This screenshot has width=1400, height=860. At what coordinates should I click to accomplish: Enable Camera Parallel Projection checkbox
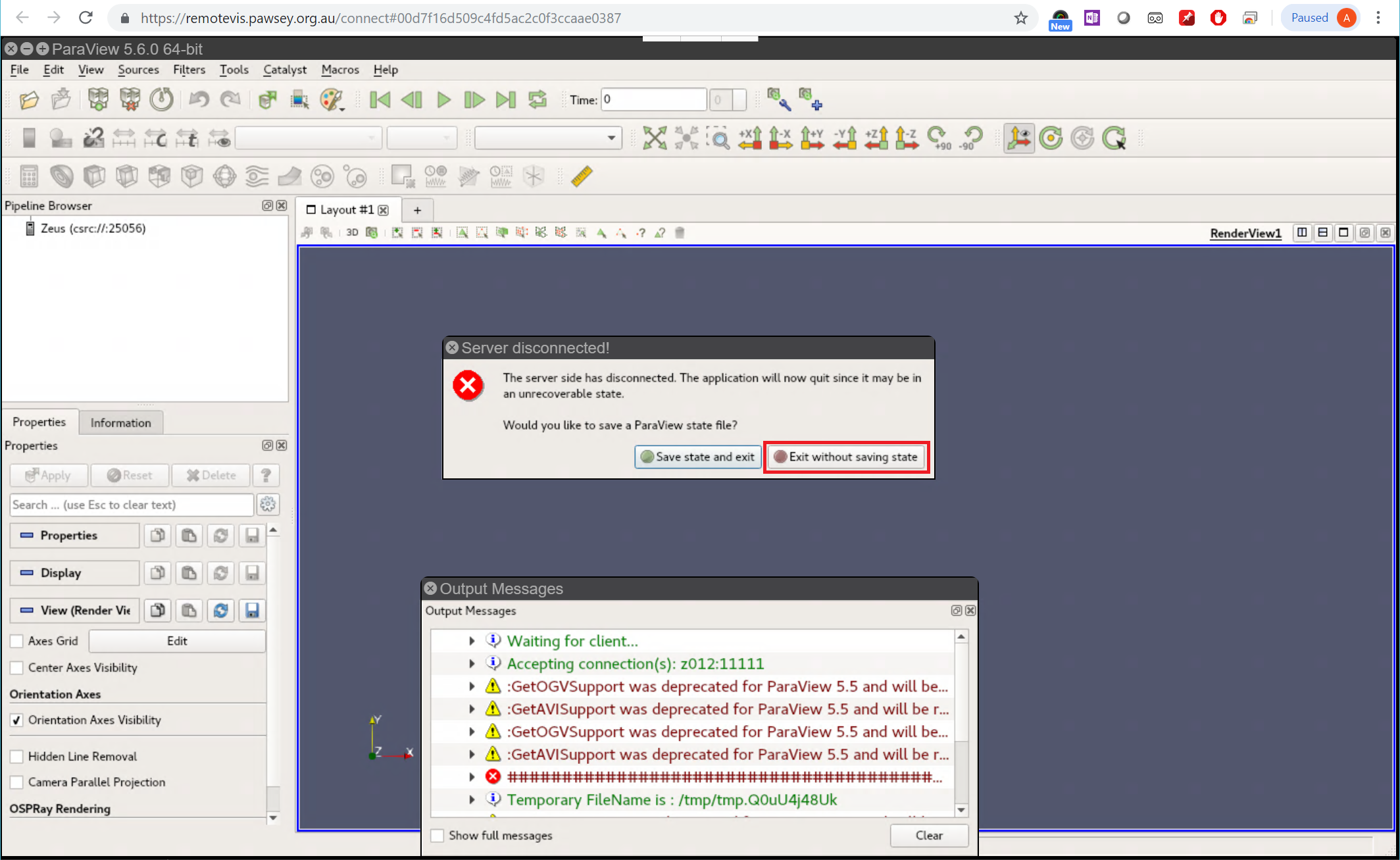pos(16,782)
